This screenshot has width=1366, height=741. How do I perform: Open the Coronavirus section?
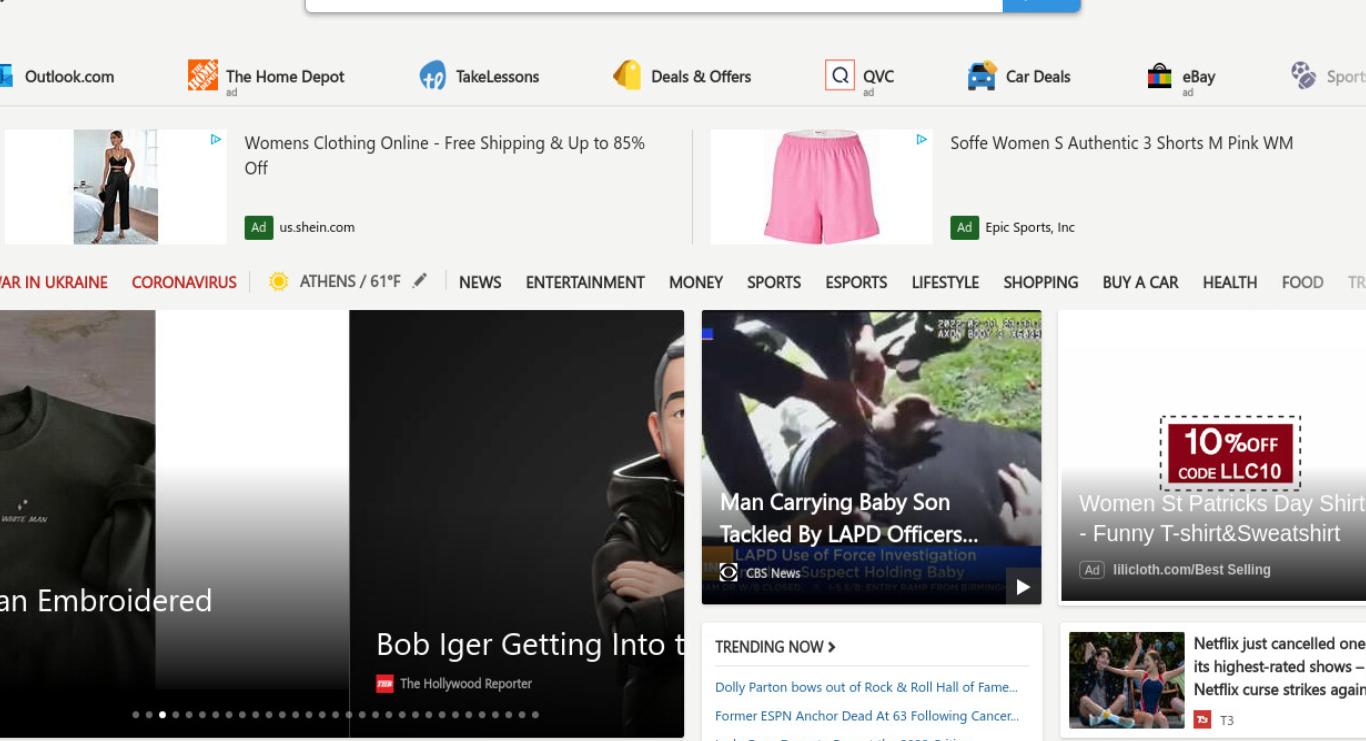[184, 282]
